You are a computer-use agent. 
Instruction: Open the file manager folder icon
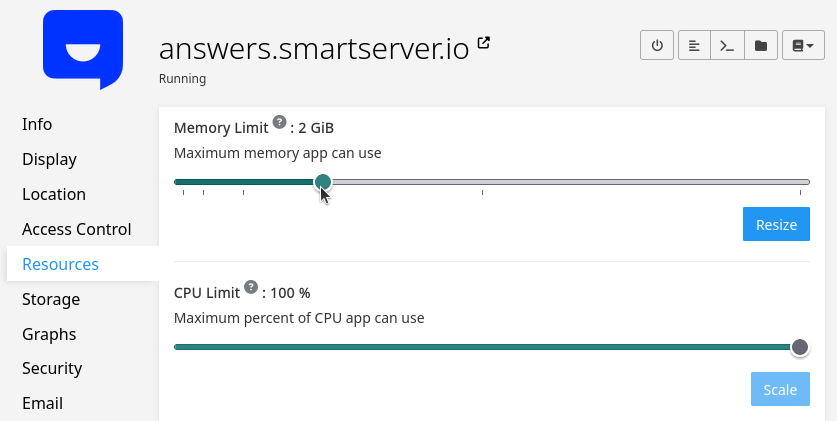pos(761,46)
